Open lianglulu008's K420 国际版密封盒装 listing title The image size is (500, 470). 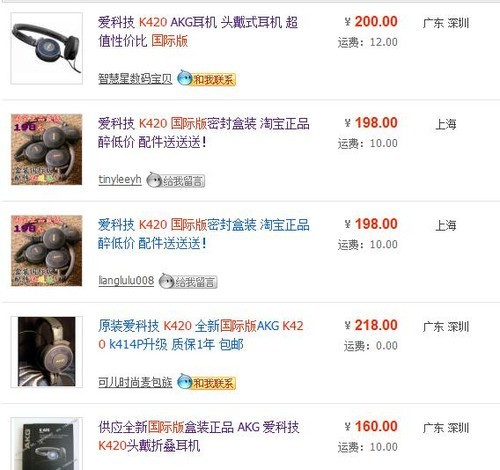tap(204, 234)
